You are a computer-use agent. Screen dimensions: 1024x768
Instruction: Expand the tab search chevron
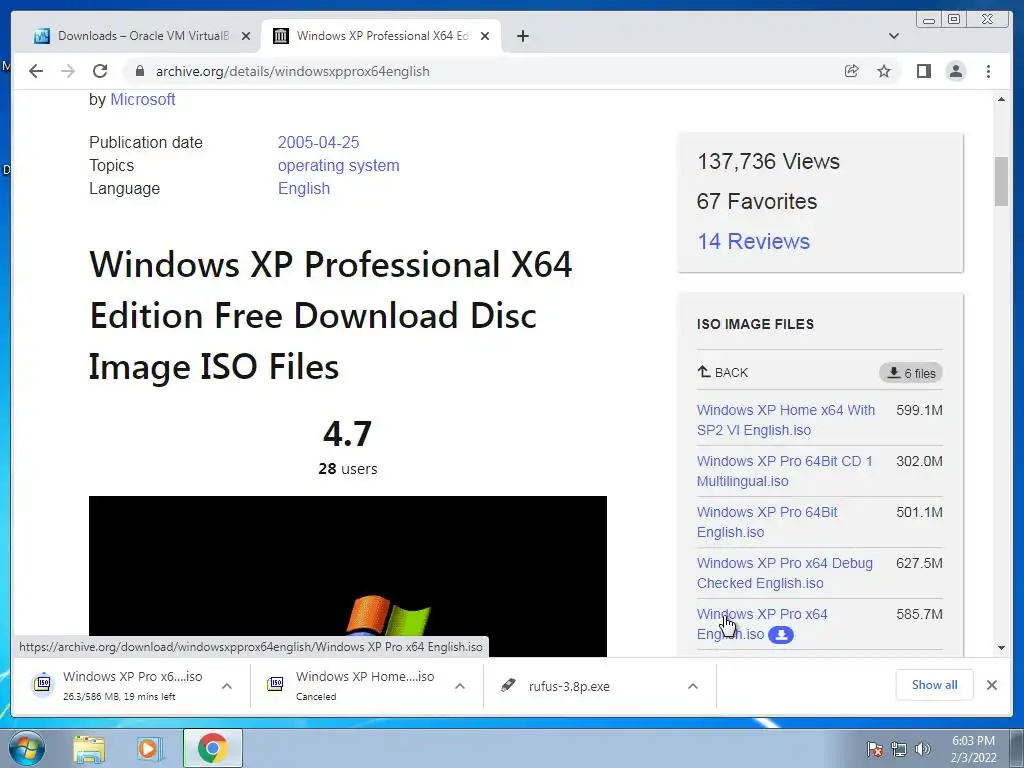pos(894,36)
